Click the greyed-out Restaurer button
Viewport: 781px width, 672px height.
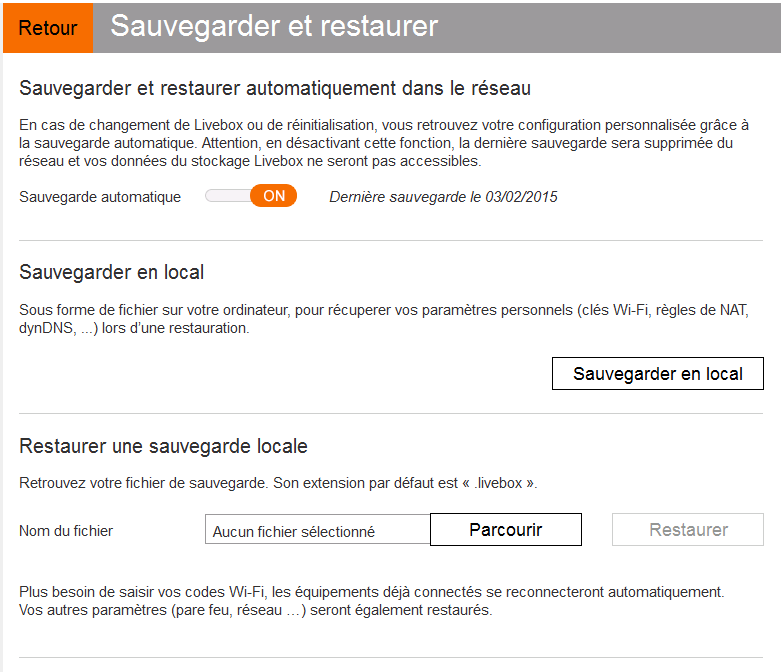coord(688,530)
